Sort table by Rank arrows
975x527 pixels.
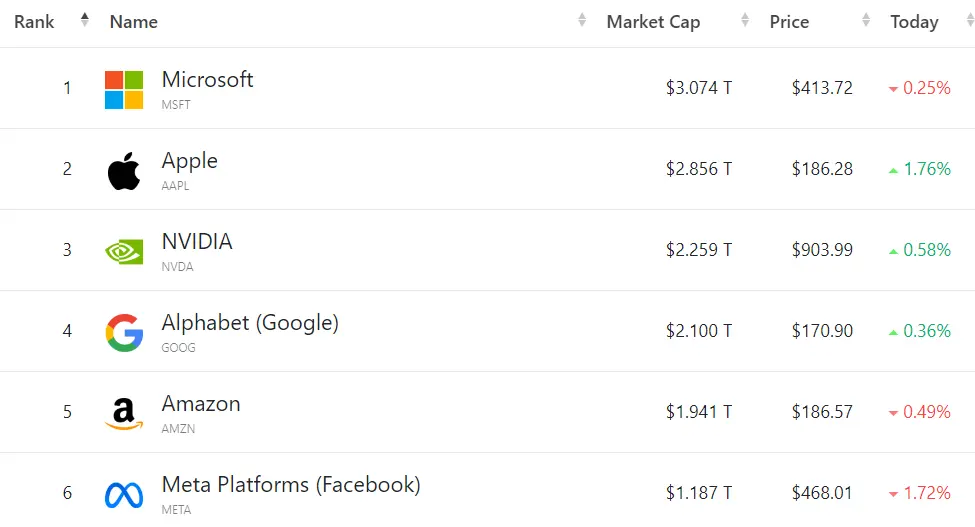(x=85, y=21)
